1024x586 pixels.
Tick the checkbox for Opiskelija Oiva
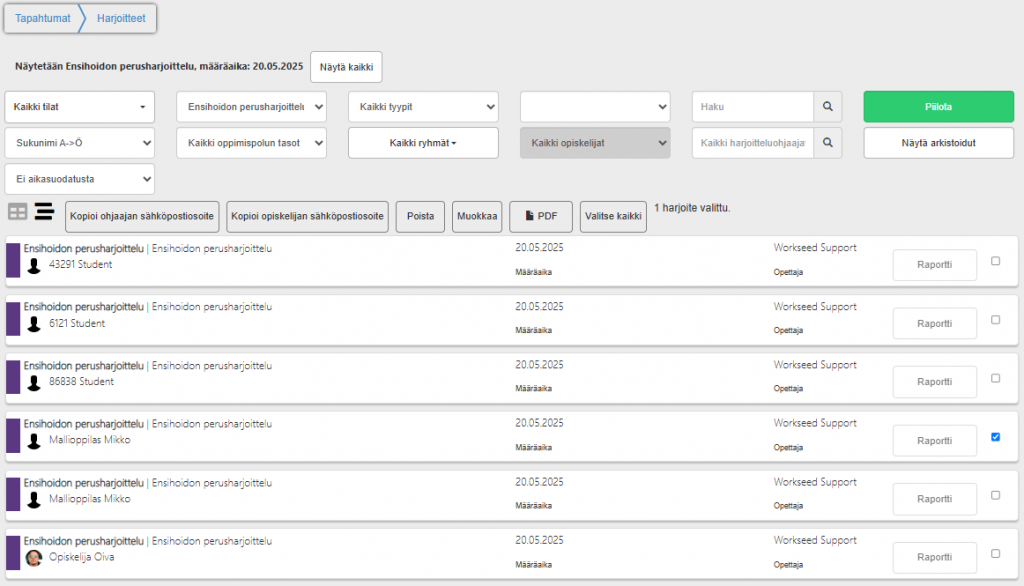[x=995, y=553]
